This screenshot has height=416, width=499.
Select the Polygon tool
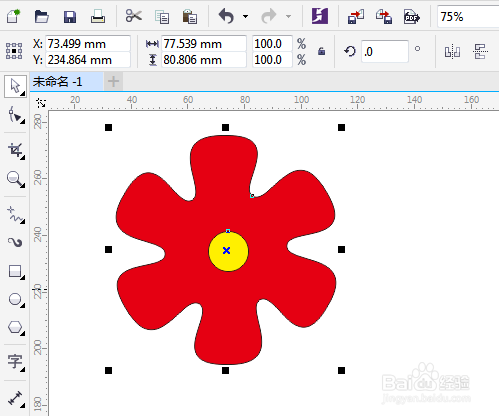[16, 328]
